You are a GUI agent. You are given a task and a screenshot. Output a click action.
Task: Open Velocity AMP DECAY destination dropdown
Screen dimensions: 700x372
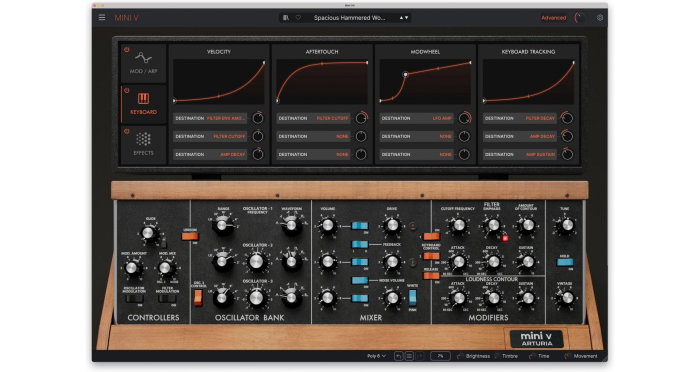click(x=210, y=154)
